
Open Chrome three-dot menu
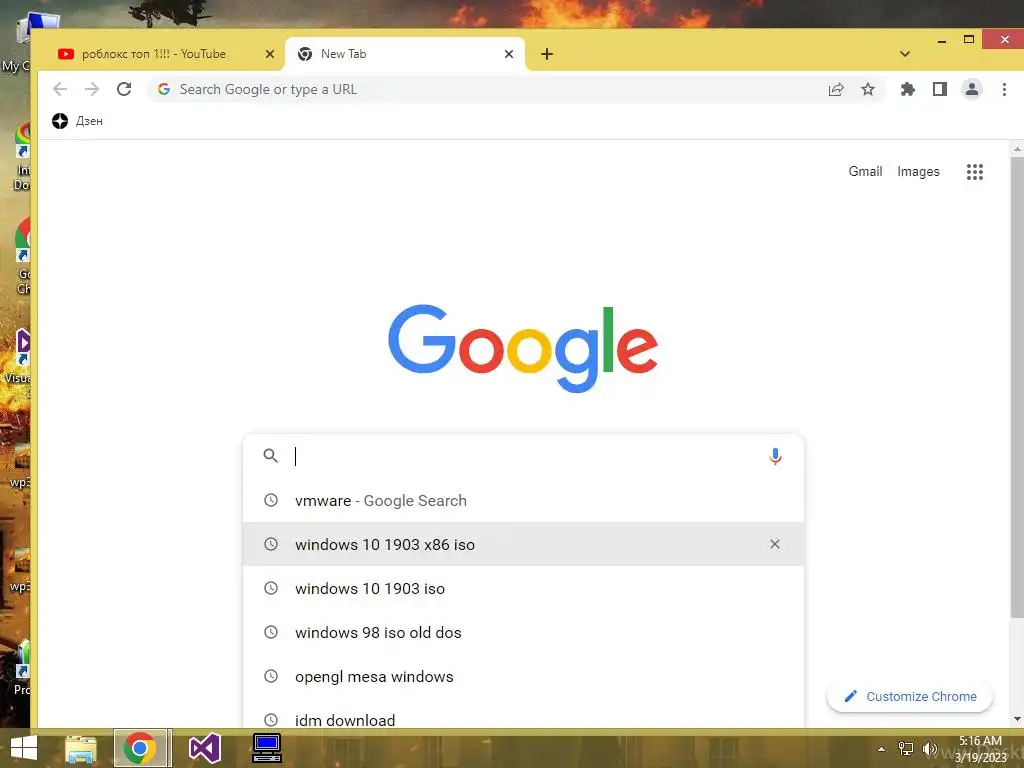coord(1004,89)
